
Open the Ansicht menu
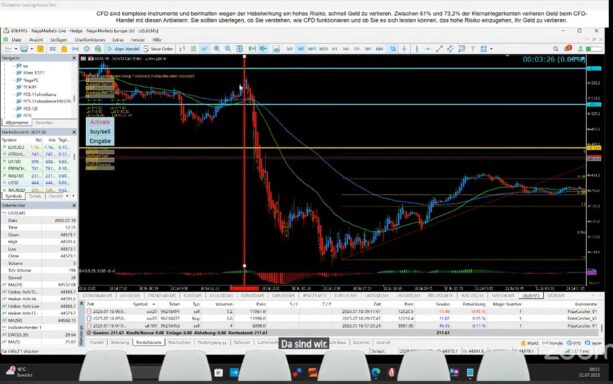(x=36, y=40)
